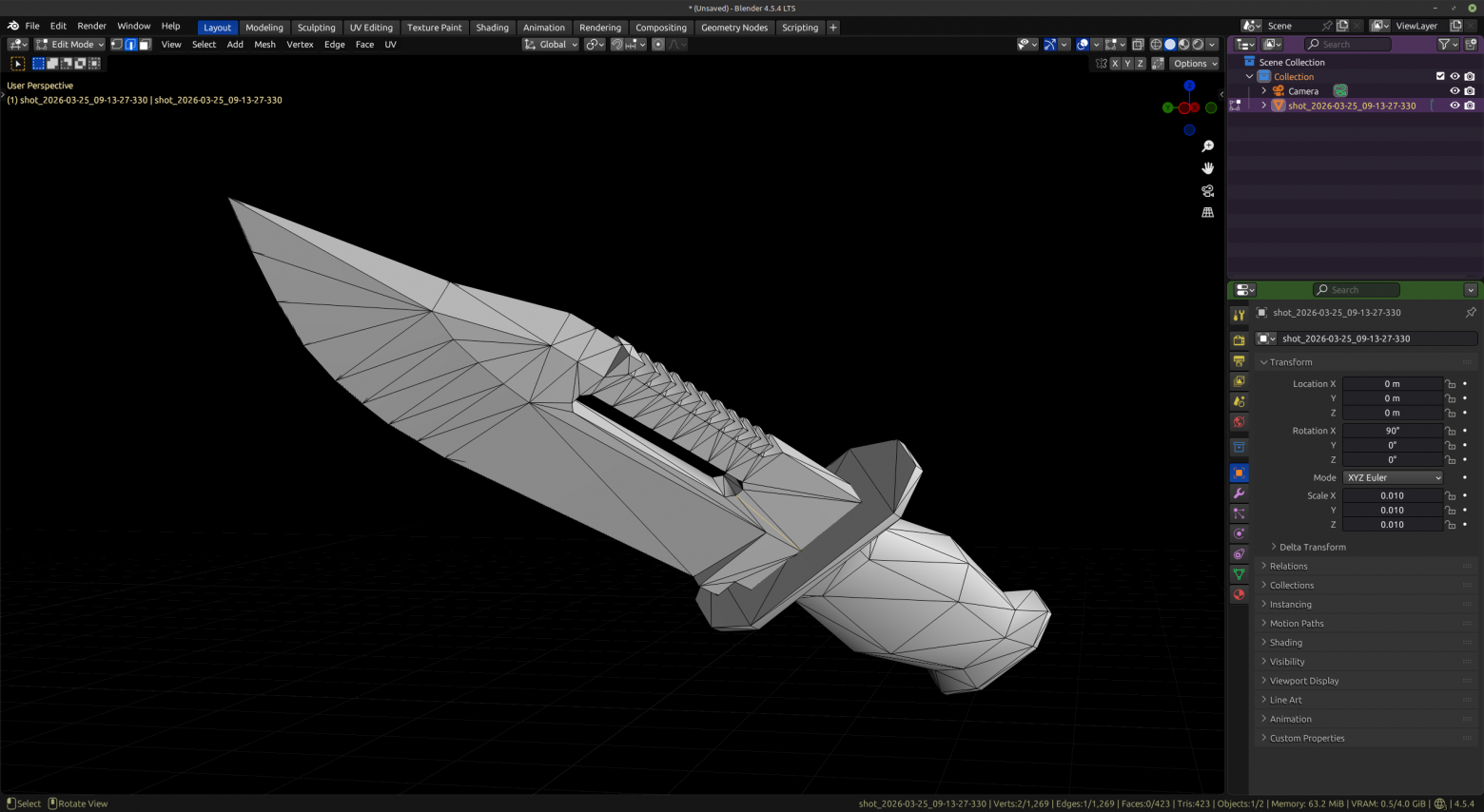The height and width of the screenshot is (812, 1484).
Task: Enable X axis mesh symmetry
Action: coord(1115,64)
